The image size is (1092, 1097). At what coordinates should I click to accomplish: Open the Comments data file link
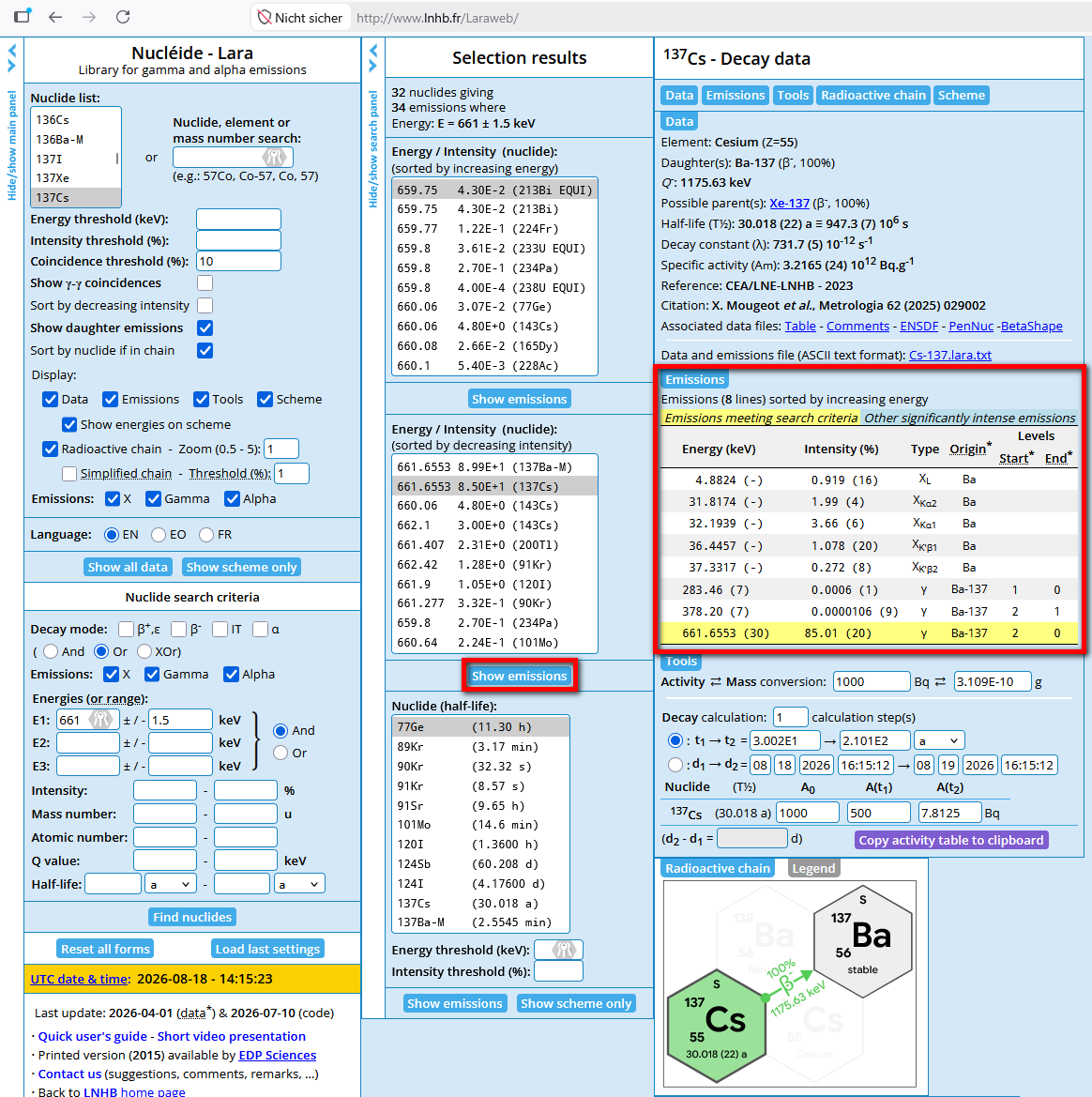[x=857, y=326]
